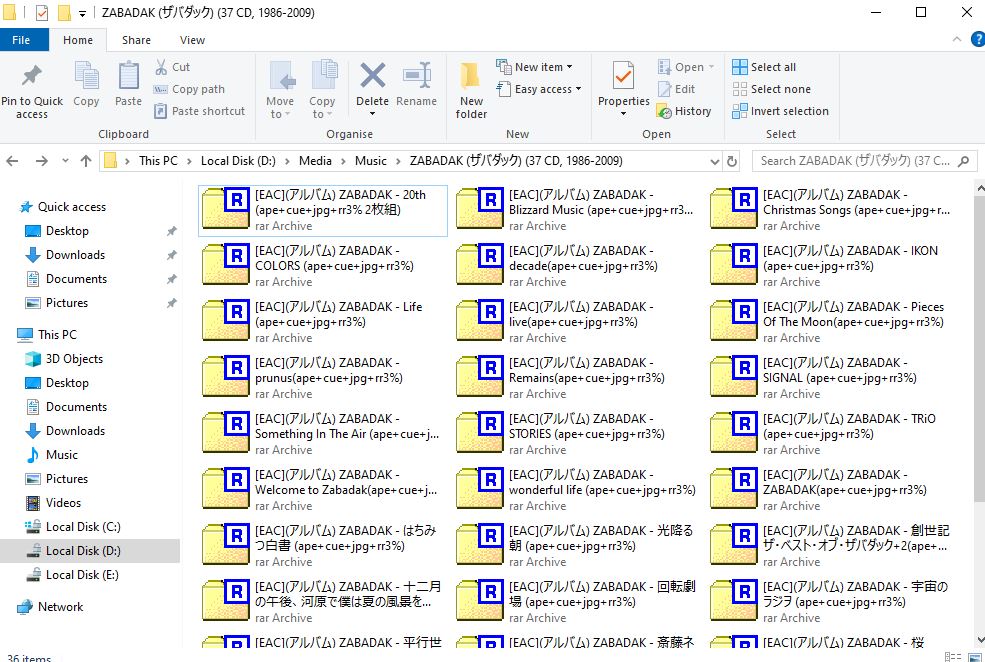The image size is (985, 662).
Task: Click Media in the address bar path
Action: [x=315, y=161]
